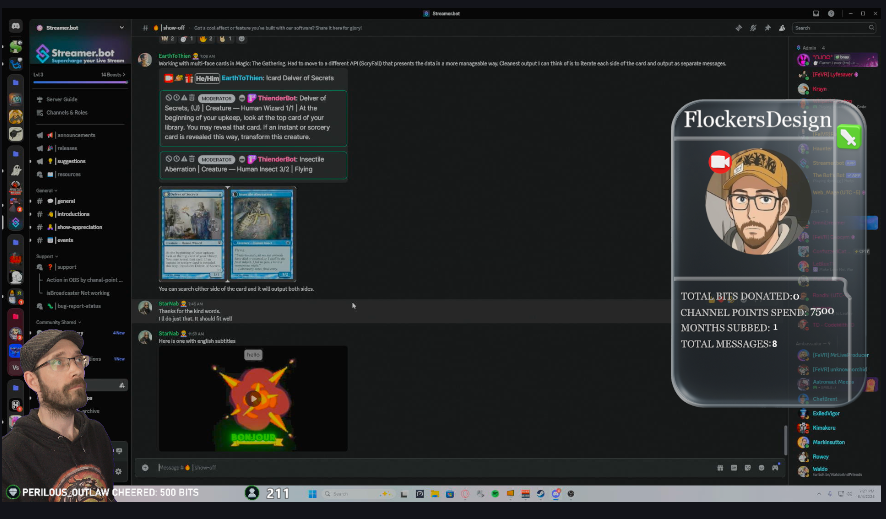
Task: Click the server boost level progress bar
Action: (80, 82)
